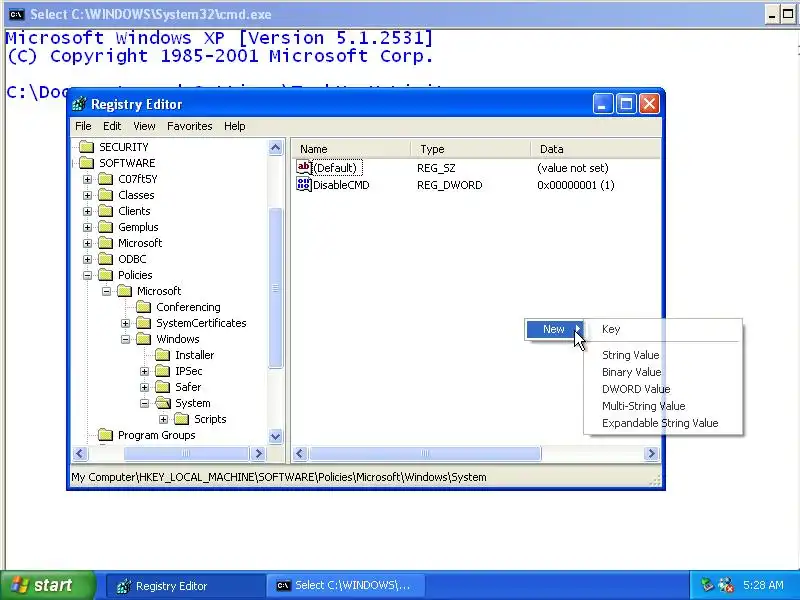The width and height of the screenshot is (800, 600).
Task: Click the cmd.exe title bar icon
Action: (x=17, y=14)
